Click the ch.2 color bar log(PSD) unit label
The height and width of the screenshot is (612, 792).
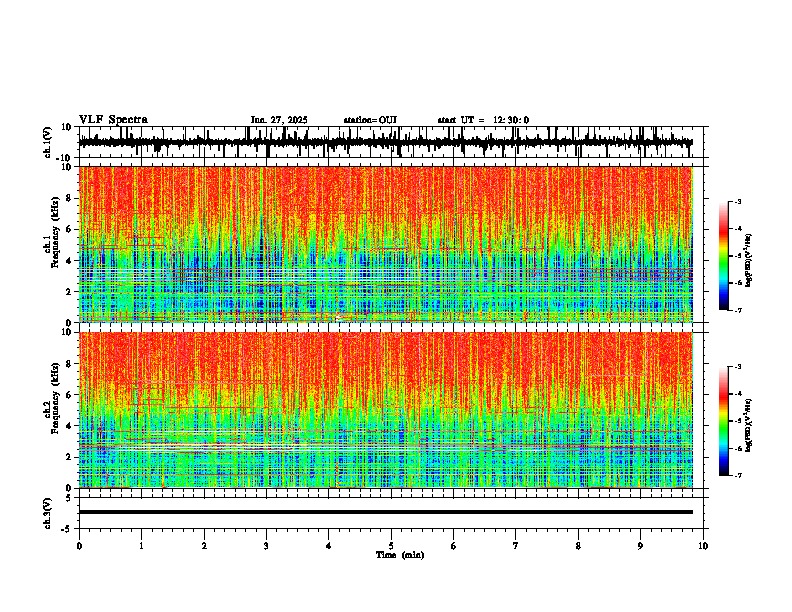point(749,425)
